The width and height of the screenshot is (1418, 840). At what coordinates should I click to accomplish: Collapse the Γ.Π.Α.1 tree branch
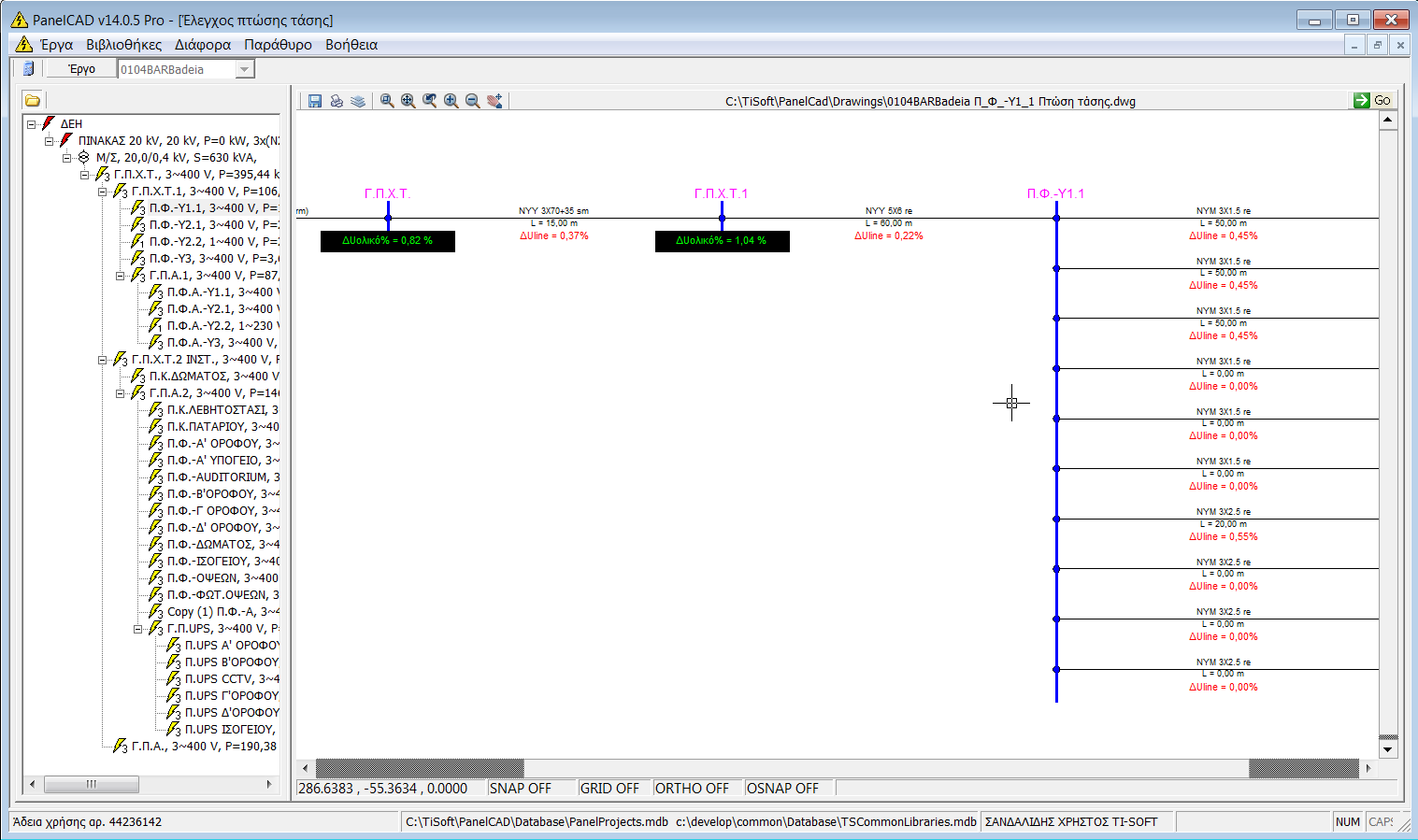tap(120, 275)
